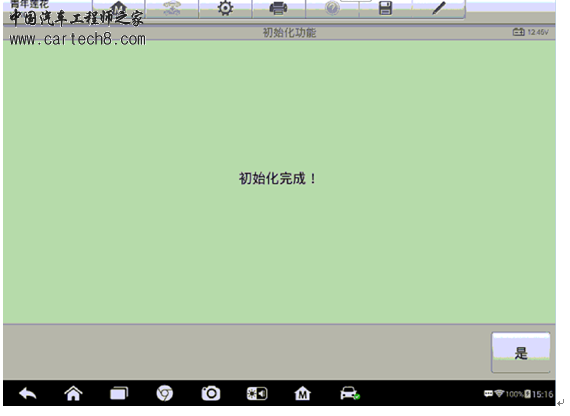Go back with Android back arrow
The width and height of the screenshot is (570, 416).
[x=28, y=393]
